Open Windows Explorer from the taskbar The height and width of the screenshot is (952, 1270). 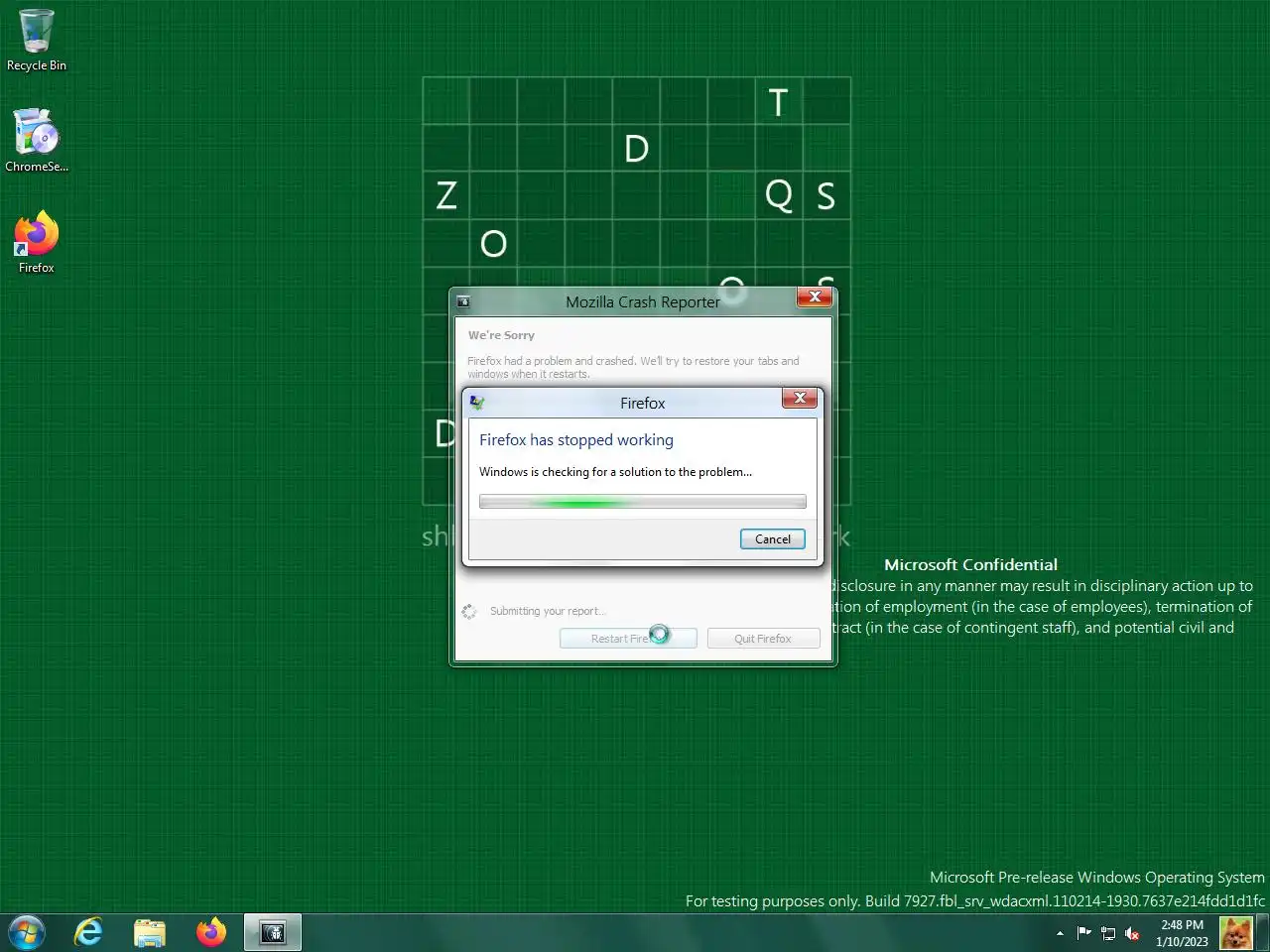click(150, 932)
